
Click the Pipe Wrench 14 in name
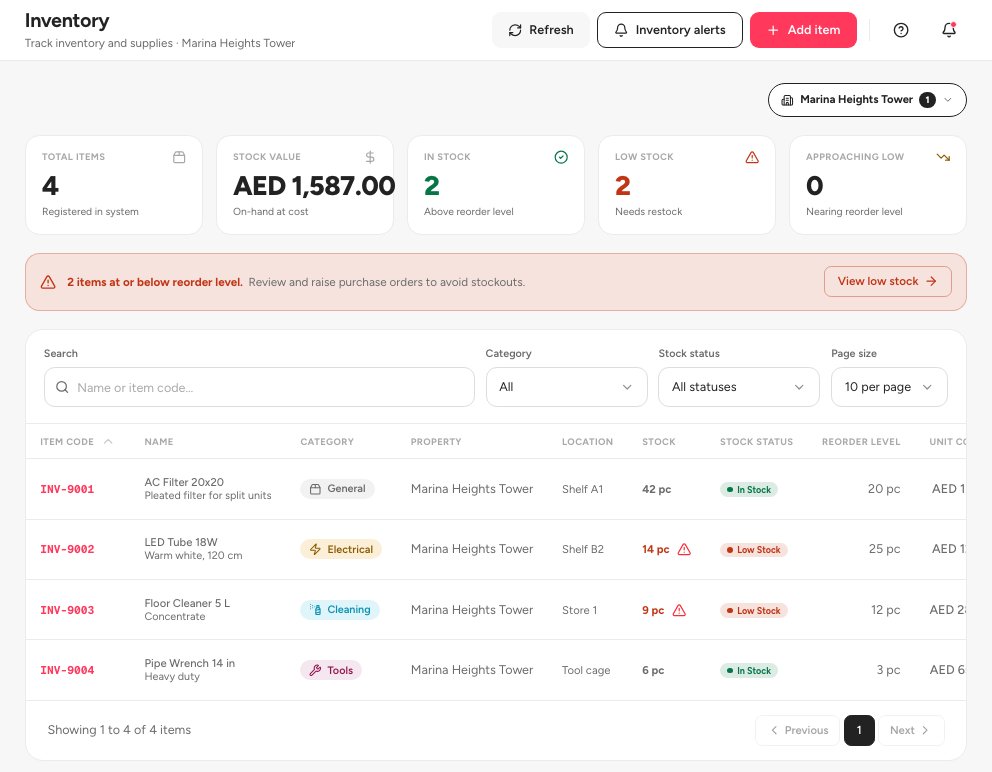pos(190,663)
